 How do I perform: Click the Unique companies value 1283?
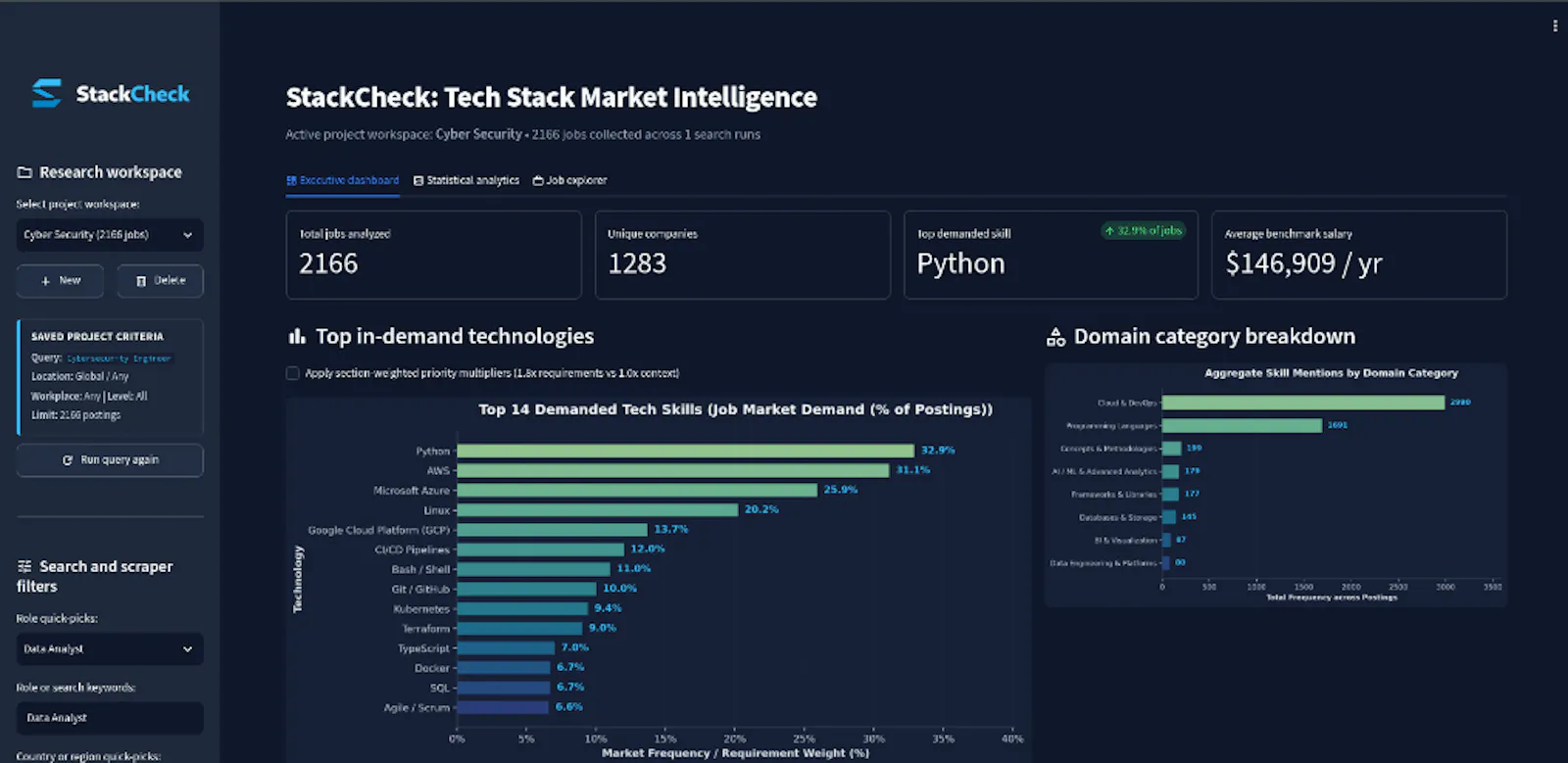click(x=637, y=263)
